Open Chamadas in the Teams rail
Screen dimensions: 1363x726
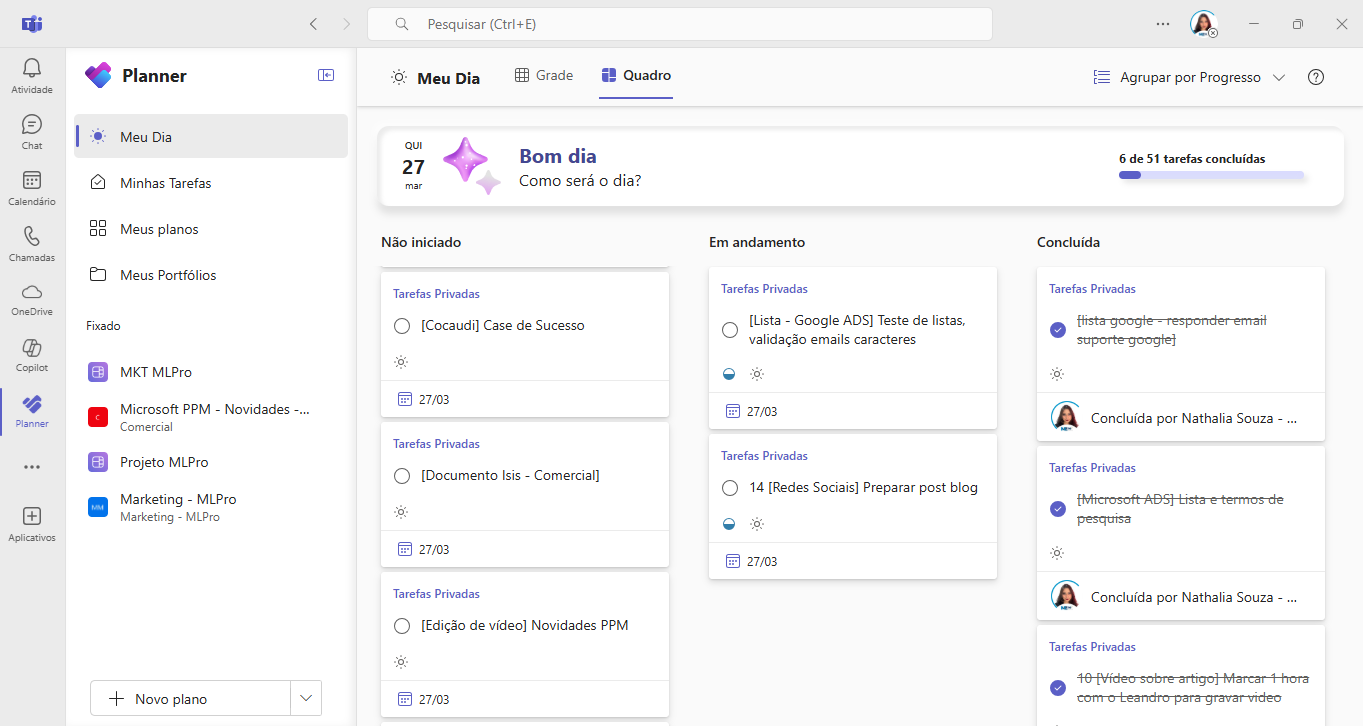point(32,244)
